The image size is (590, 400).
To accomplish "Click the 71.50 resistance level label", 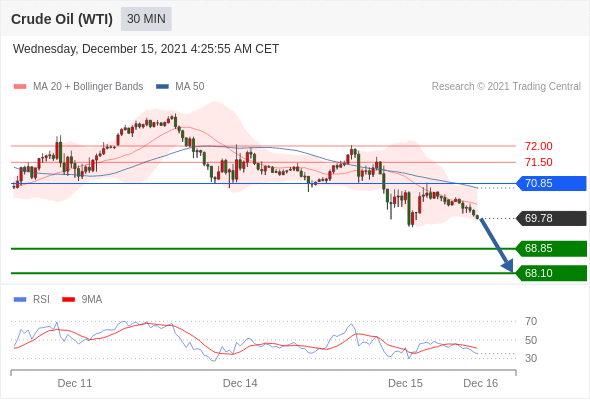I will pyautogui.click(x=539, y=163).
